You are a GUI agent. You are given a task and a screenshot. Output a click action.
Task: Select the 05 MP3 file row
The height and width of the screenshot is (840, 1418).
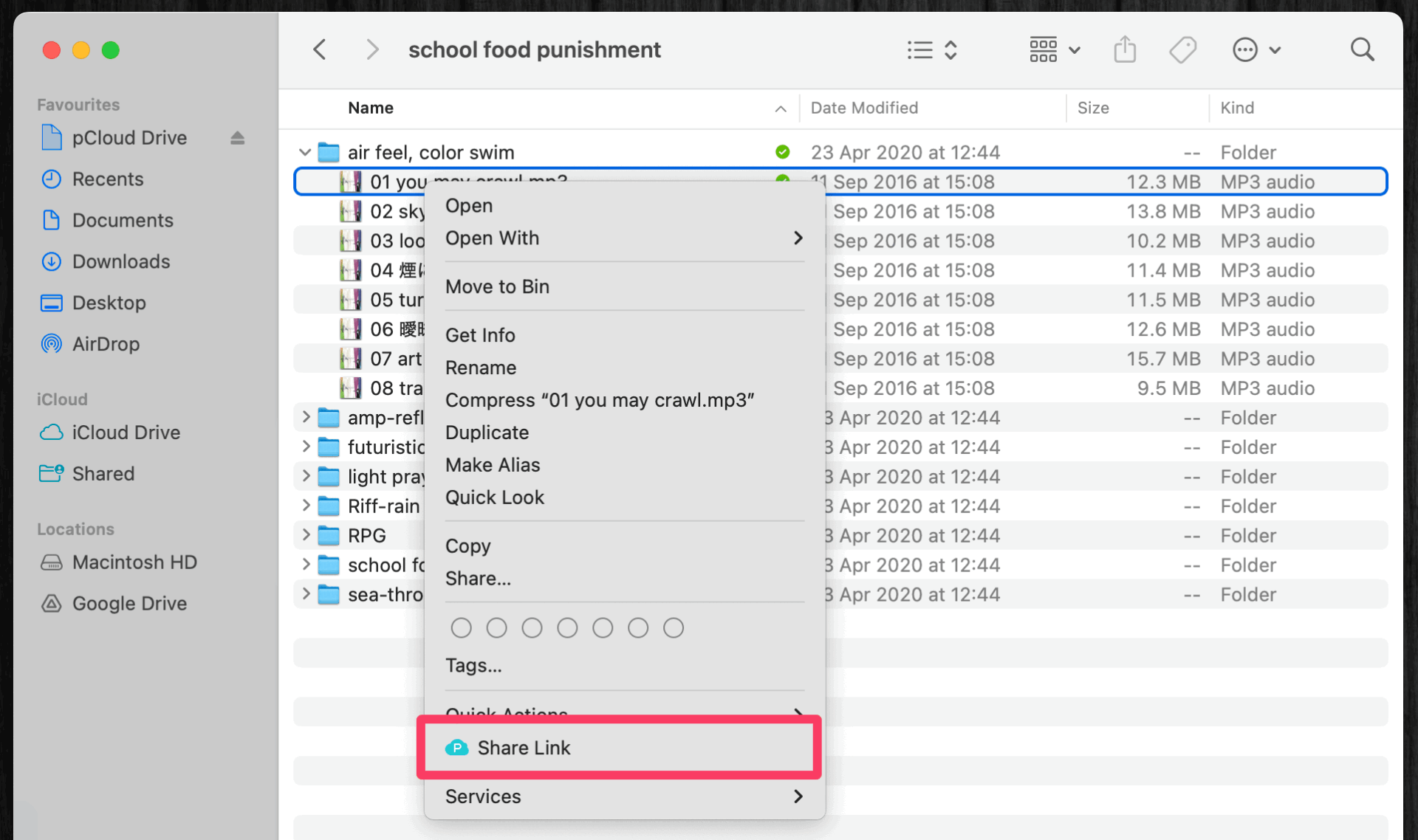click(397, 300)
